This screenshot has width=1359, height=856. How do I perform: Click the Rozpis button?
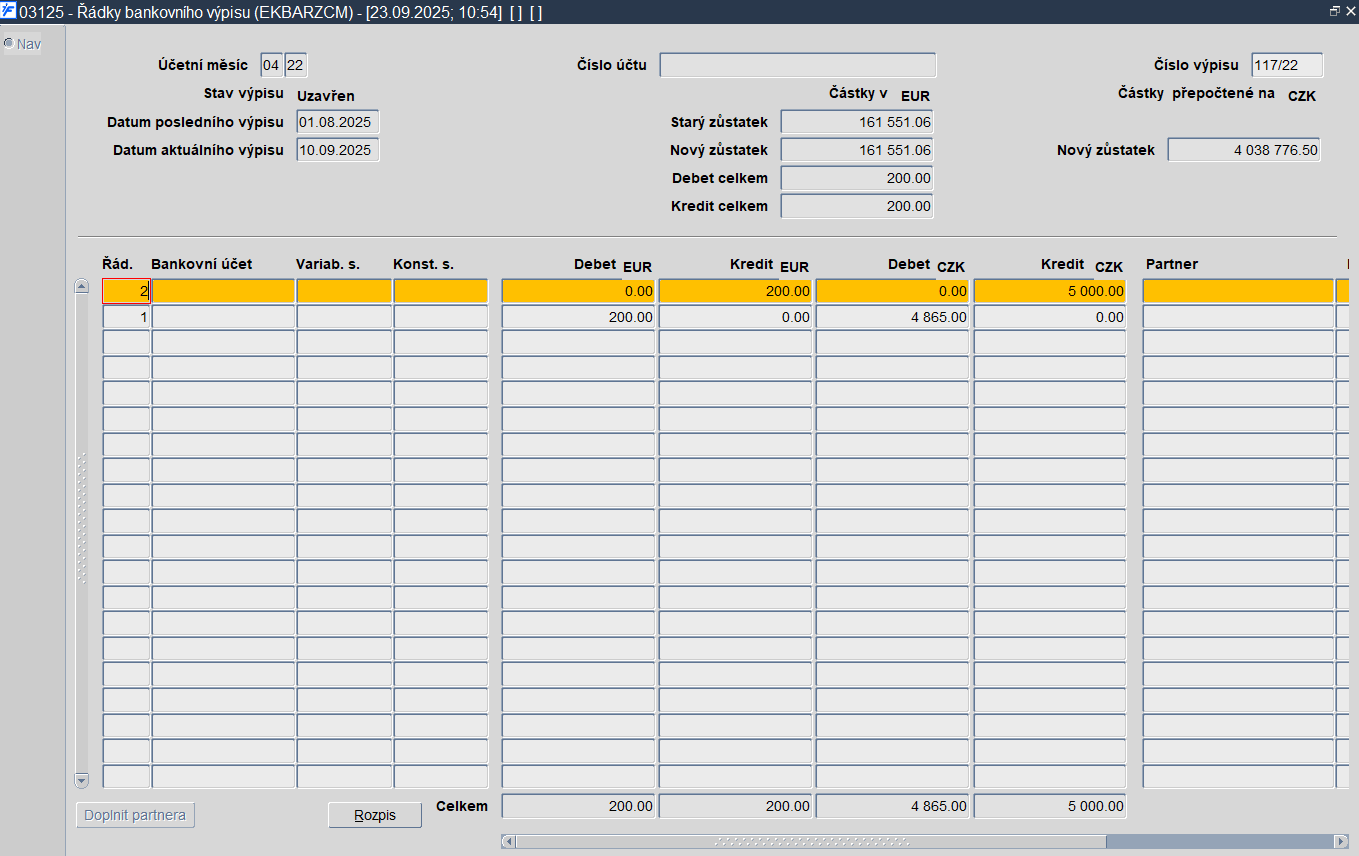[x=375, y=815]
